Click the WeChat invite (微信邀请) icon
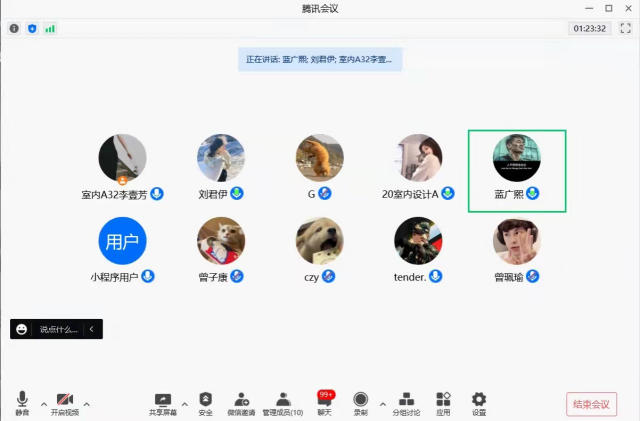The height and width of the screenshot is (421, 640). tap(241, 400)
